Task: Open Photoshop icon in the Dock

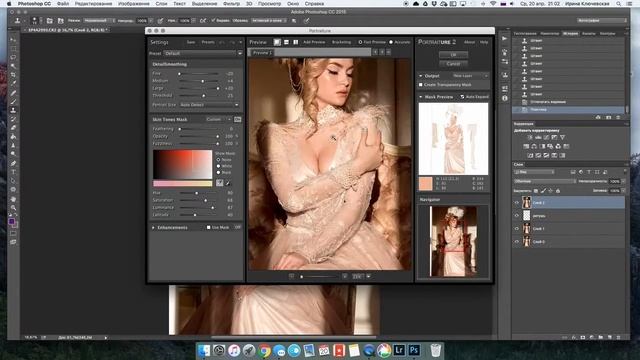Action: coord(414,350)
